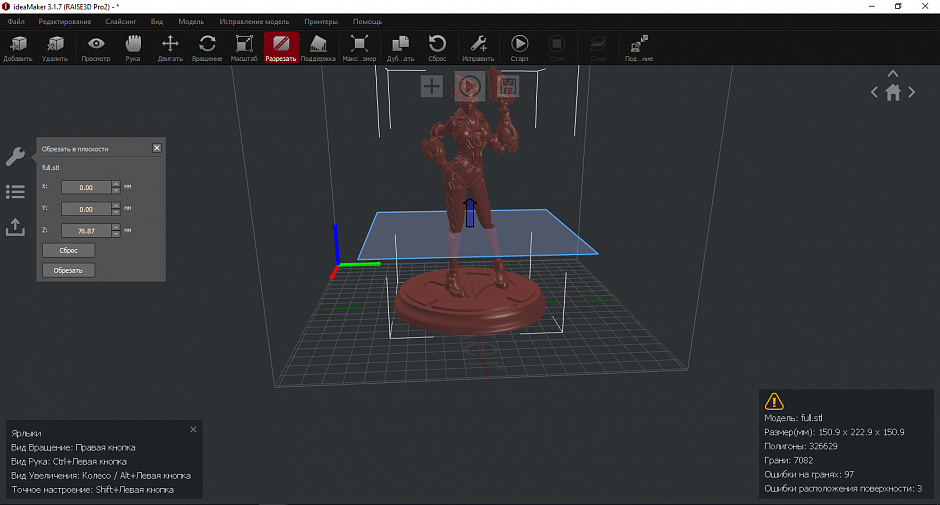Click the full.stl label in cut panel
Screen dimensions: 940x505
[x=51, y=167]
